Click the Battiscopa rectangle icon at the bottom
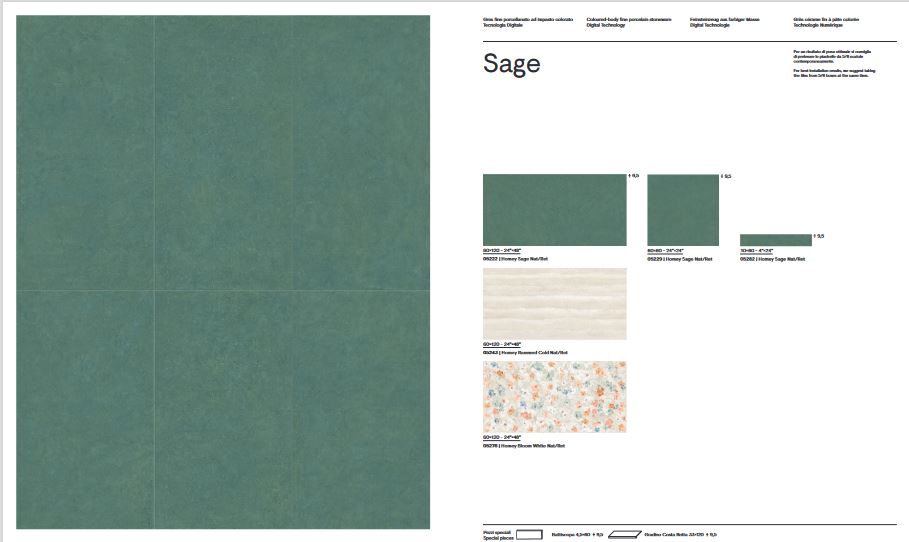This screenshot has height=542, width=909. [528, 534]
